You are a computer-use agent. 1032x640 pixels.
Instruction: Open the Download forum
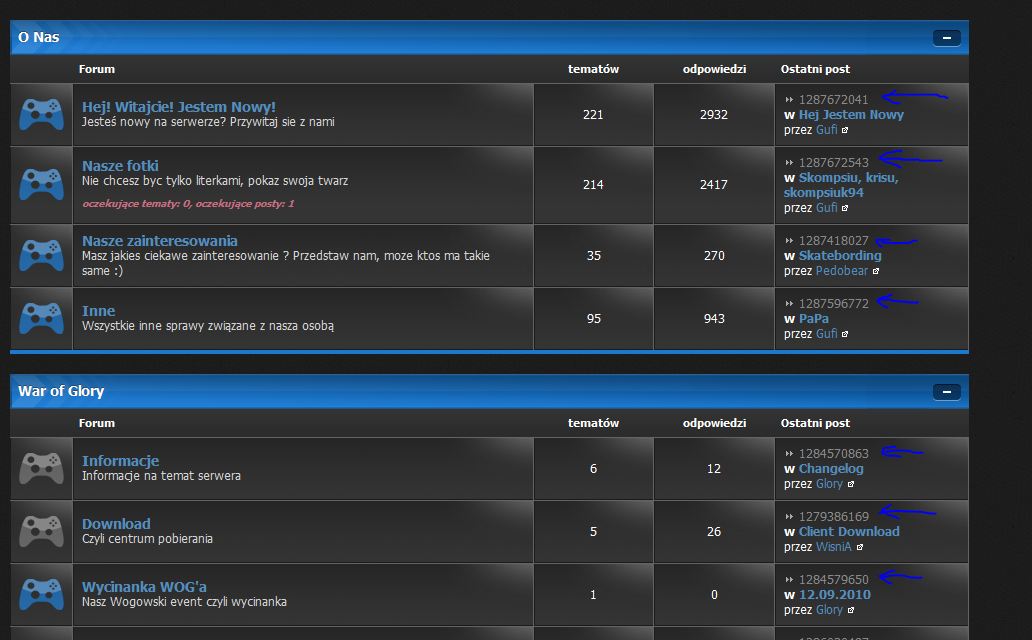116,523
